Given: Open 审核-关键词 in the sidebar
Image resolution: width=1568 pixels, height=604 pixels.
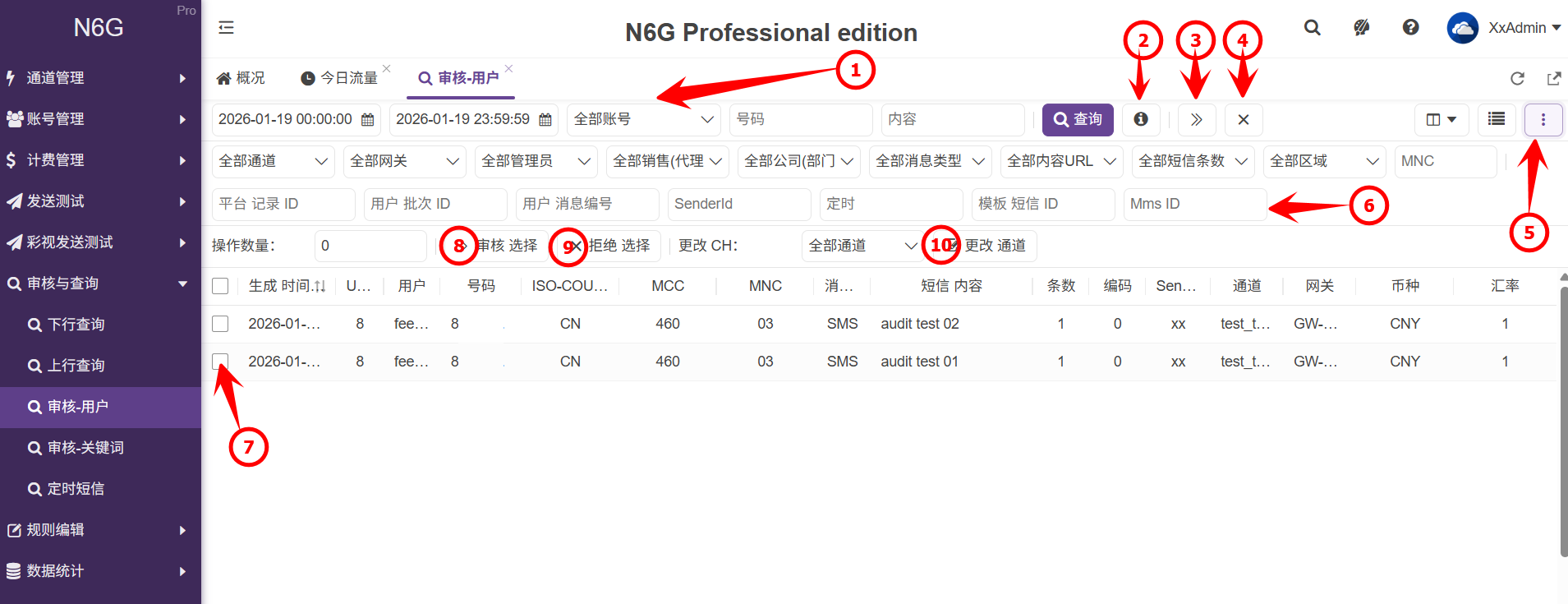Looking at the screenshot, I should 100,448.
